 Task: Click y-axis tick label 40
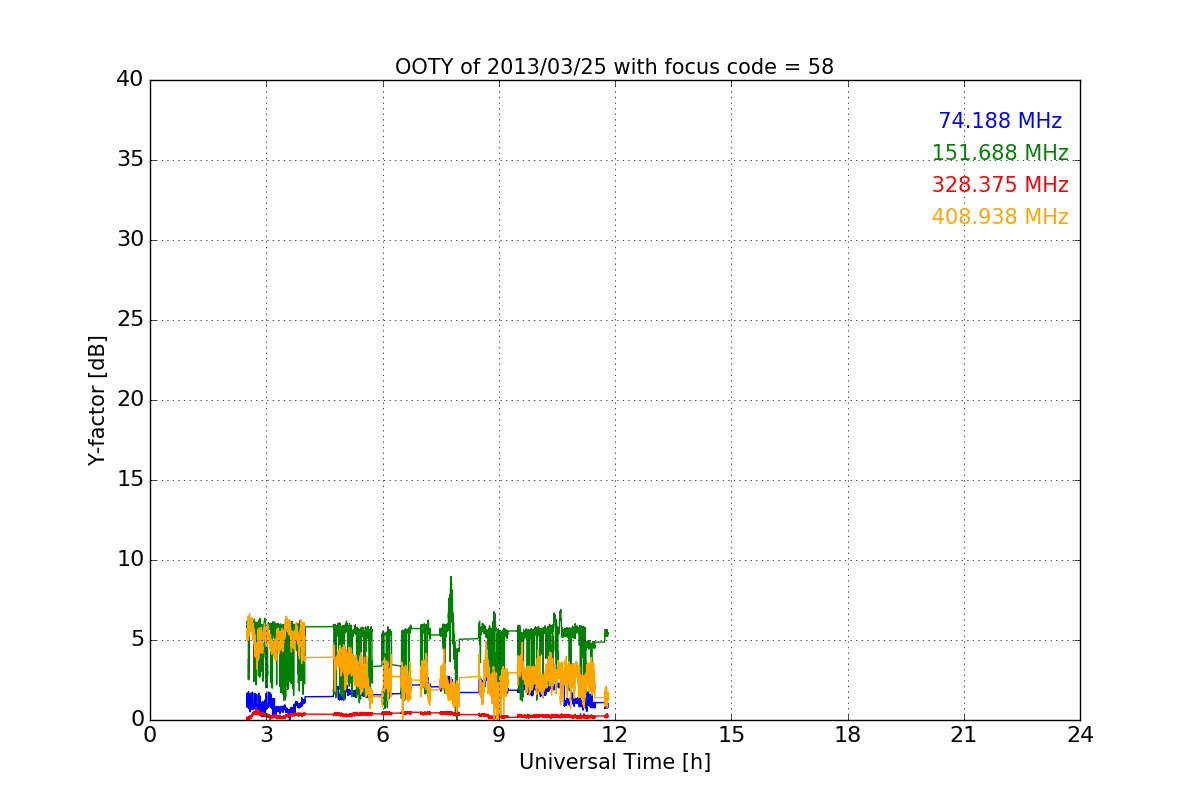pyautogui.click(x=130, y=80)
